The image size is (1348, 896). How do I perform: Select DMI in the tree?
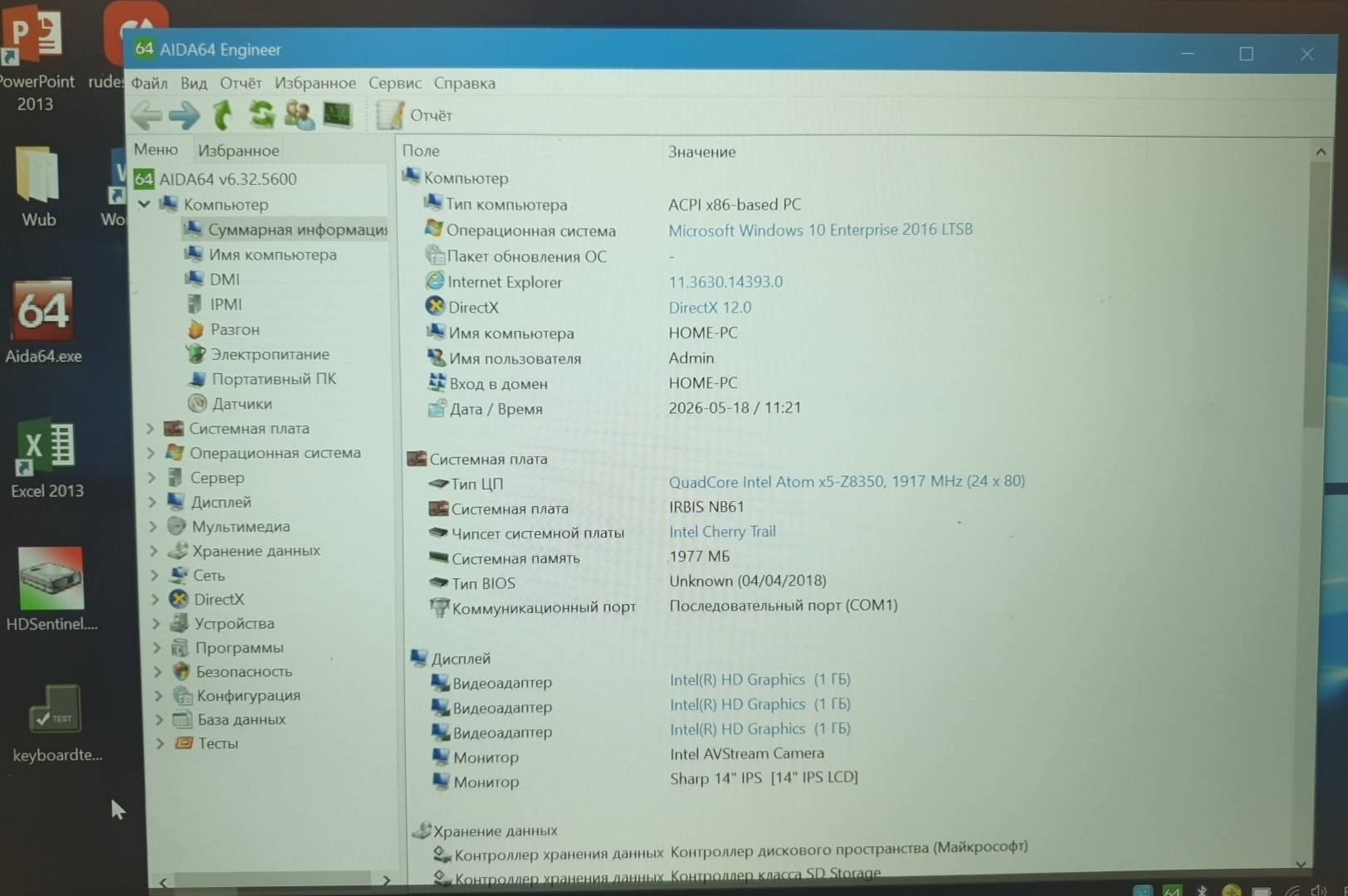tap(214, 280)
